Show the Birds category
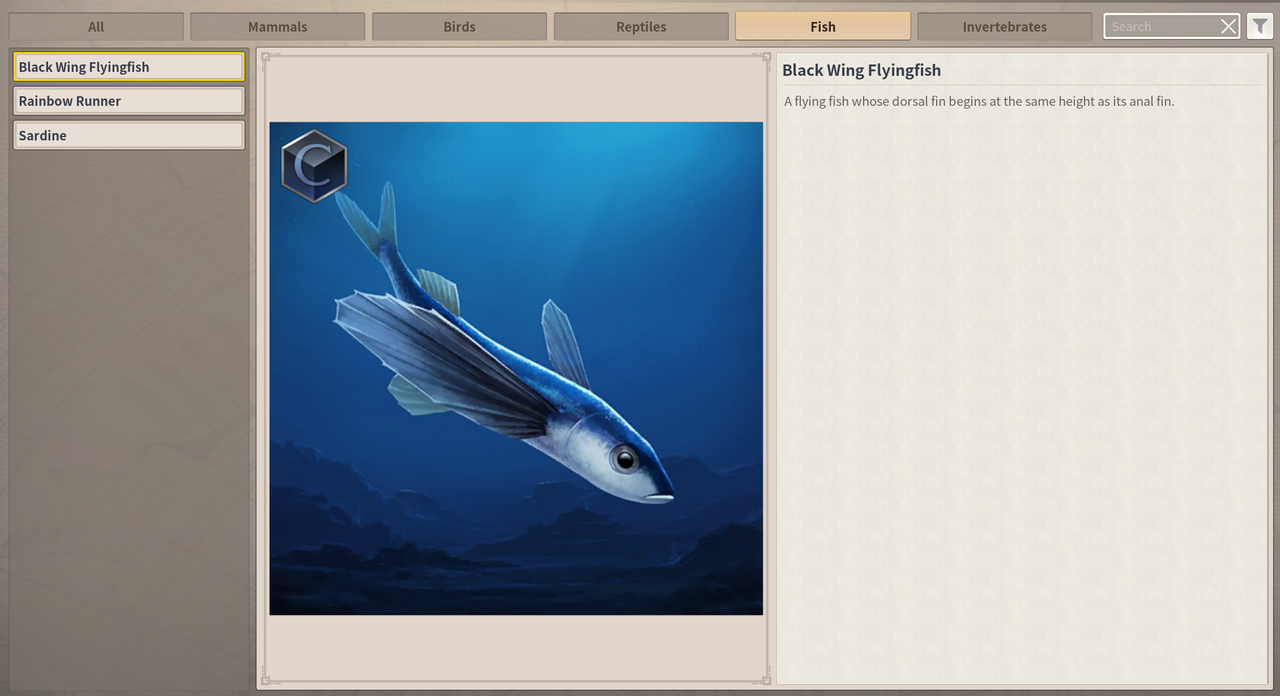The height and width of the screenshot is (696, 1280). coord(459,27)
